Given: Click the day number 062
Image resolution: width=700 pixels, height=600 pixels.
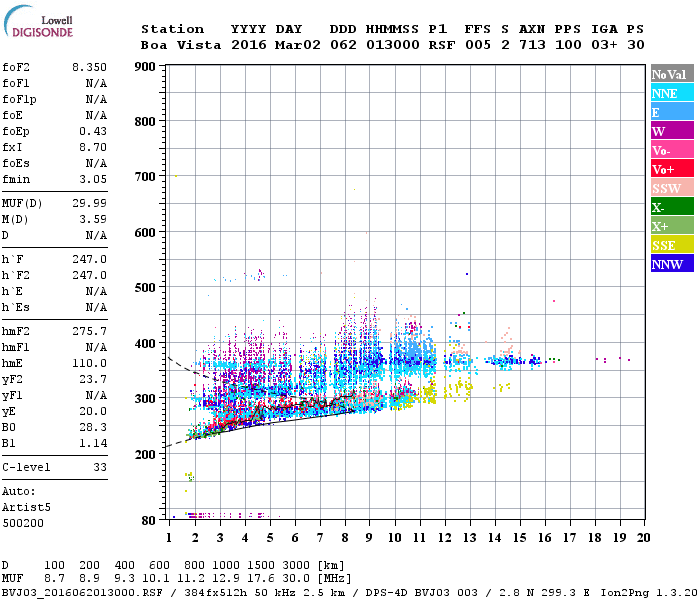Looking at the screenshot, I should (x=343, y=45).
